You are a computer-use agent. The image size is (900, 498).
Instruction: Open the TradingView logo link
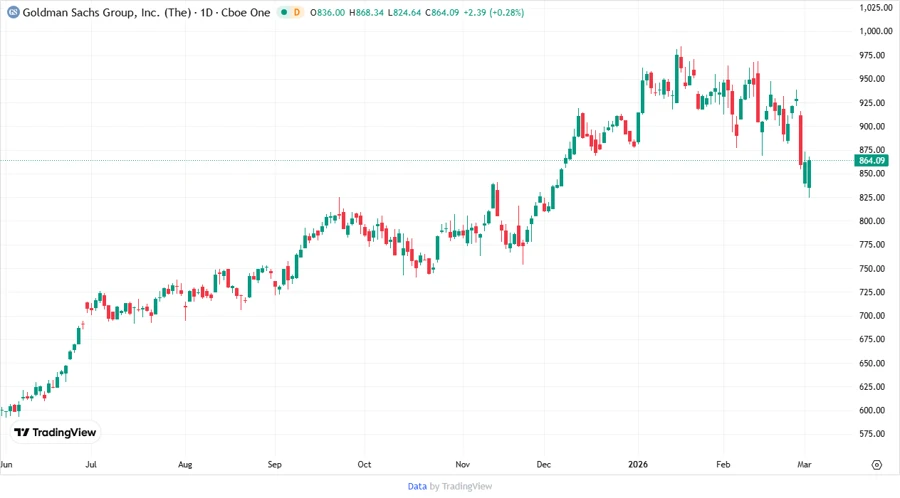55,432
